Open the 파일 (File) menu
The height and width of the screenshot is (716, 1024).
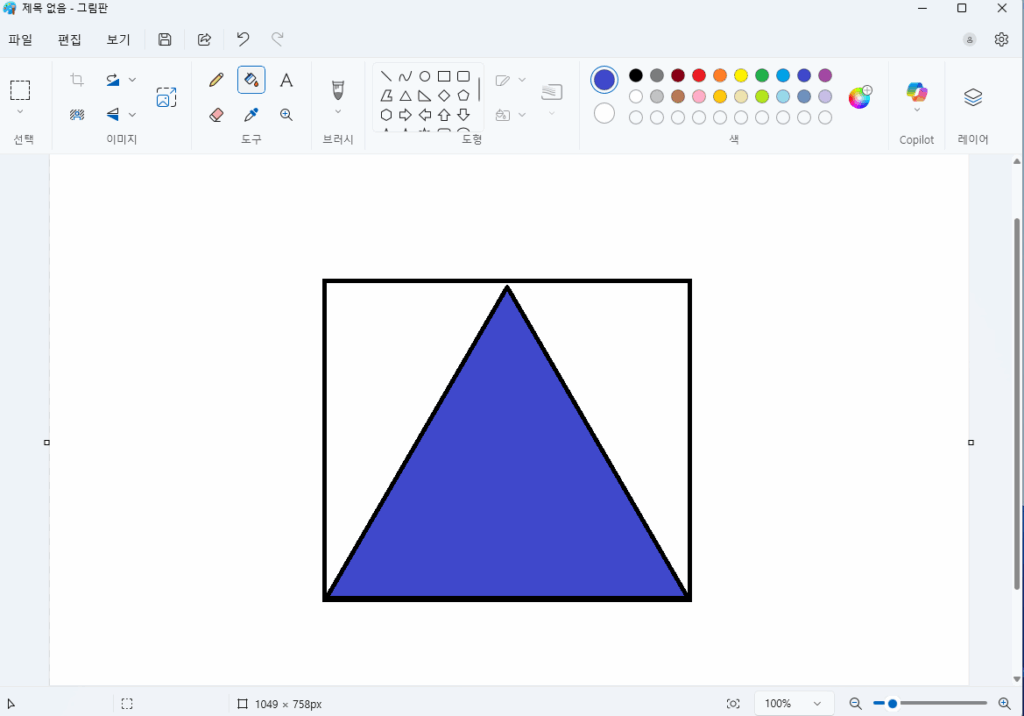pos(20,40)
